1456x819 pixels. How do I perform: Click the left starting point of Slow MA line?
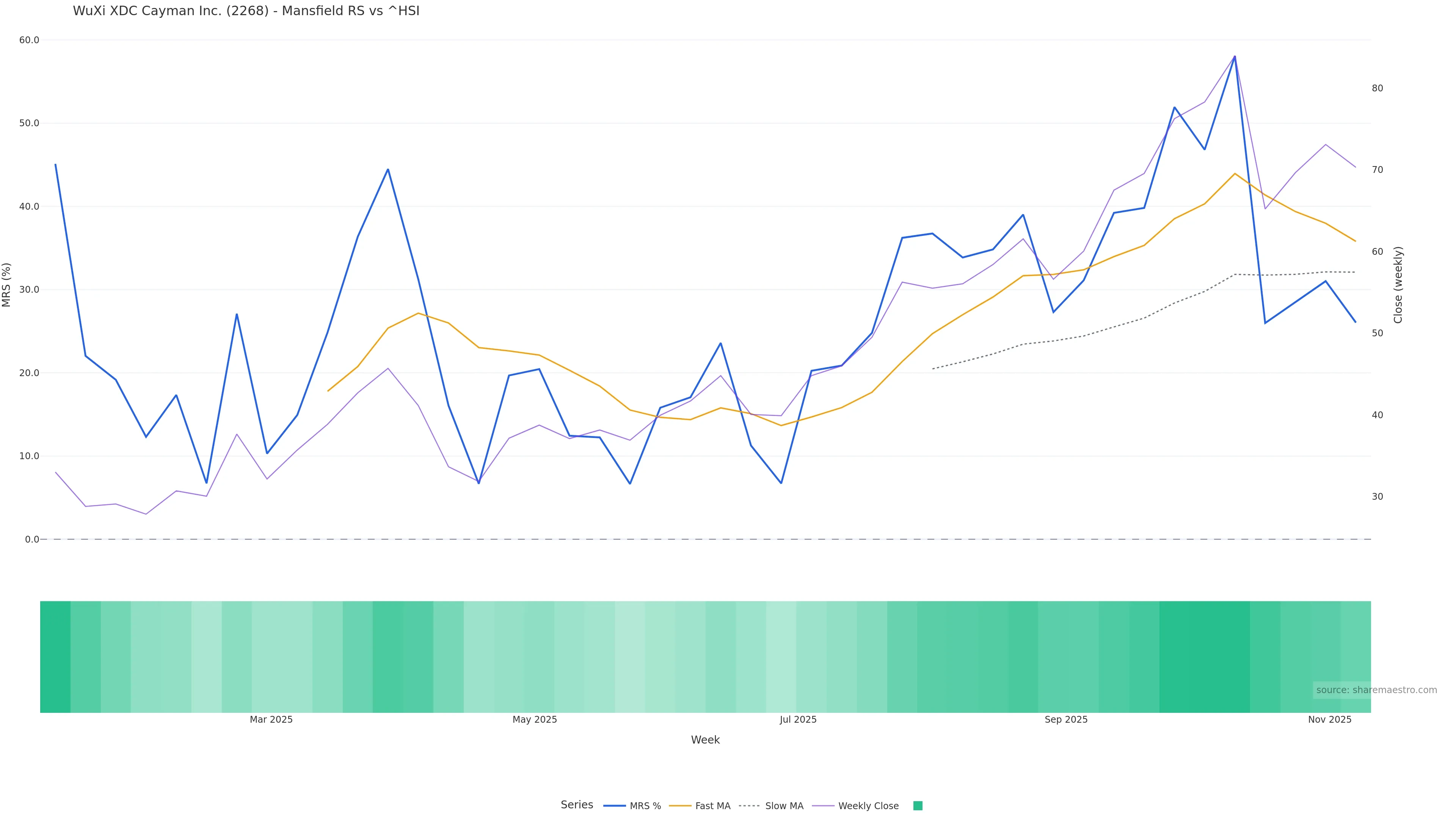coord(933,369)
